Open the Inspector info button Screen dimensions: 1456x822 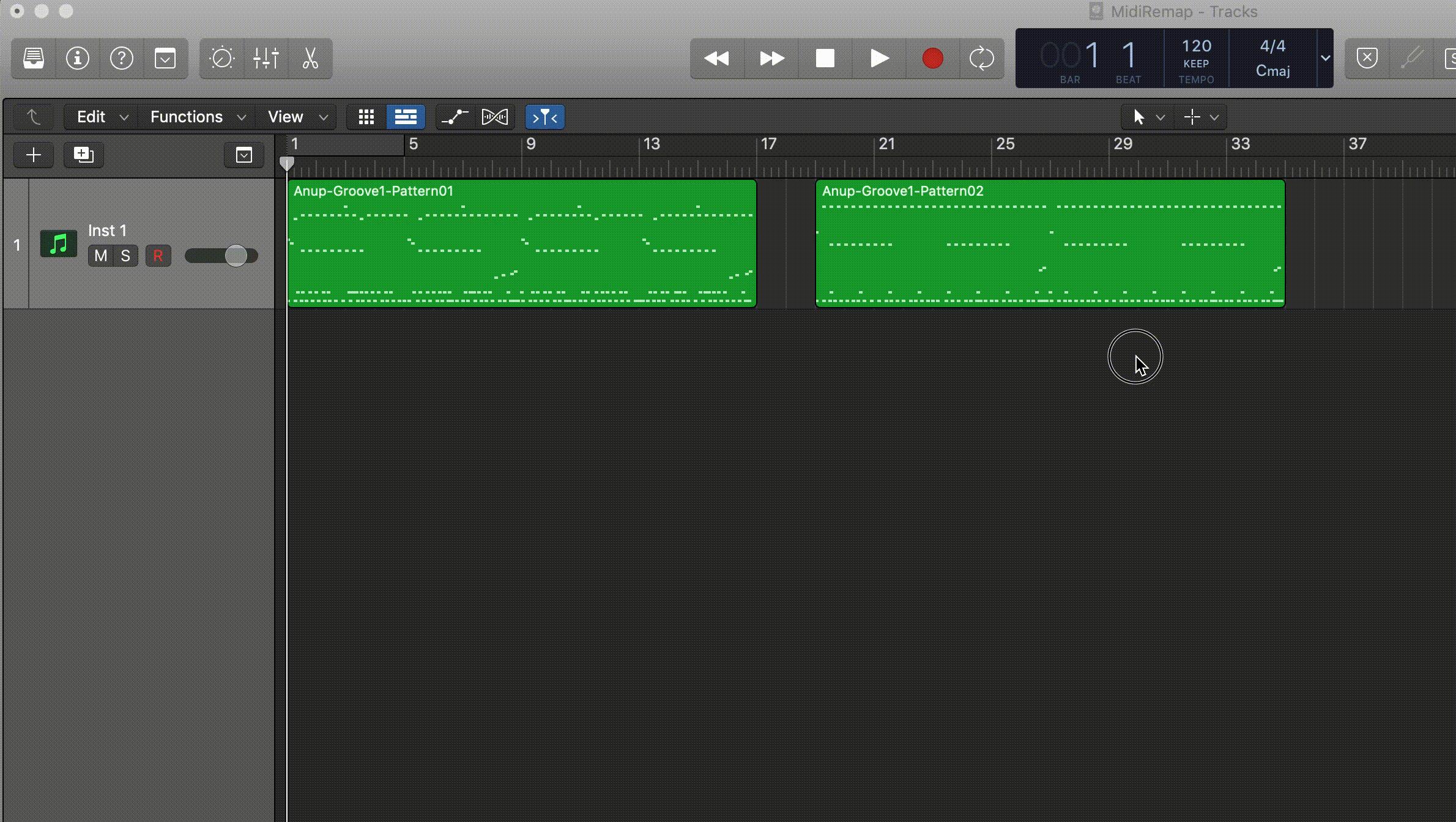tap(78, 59)
